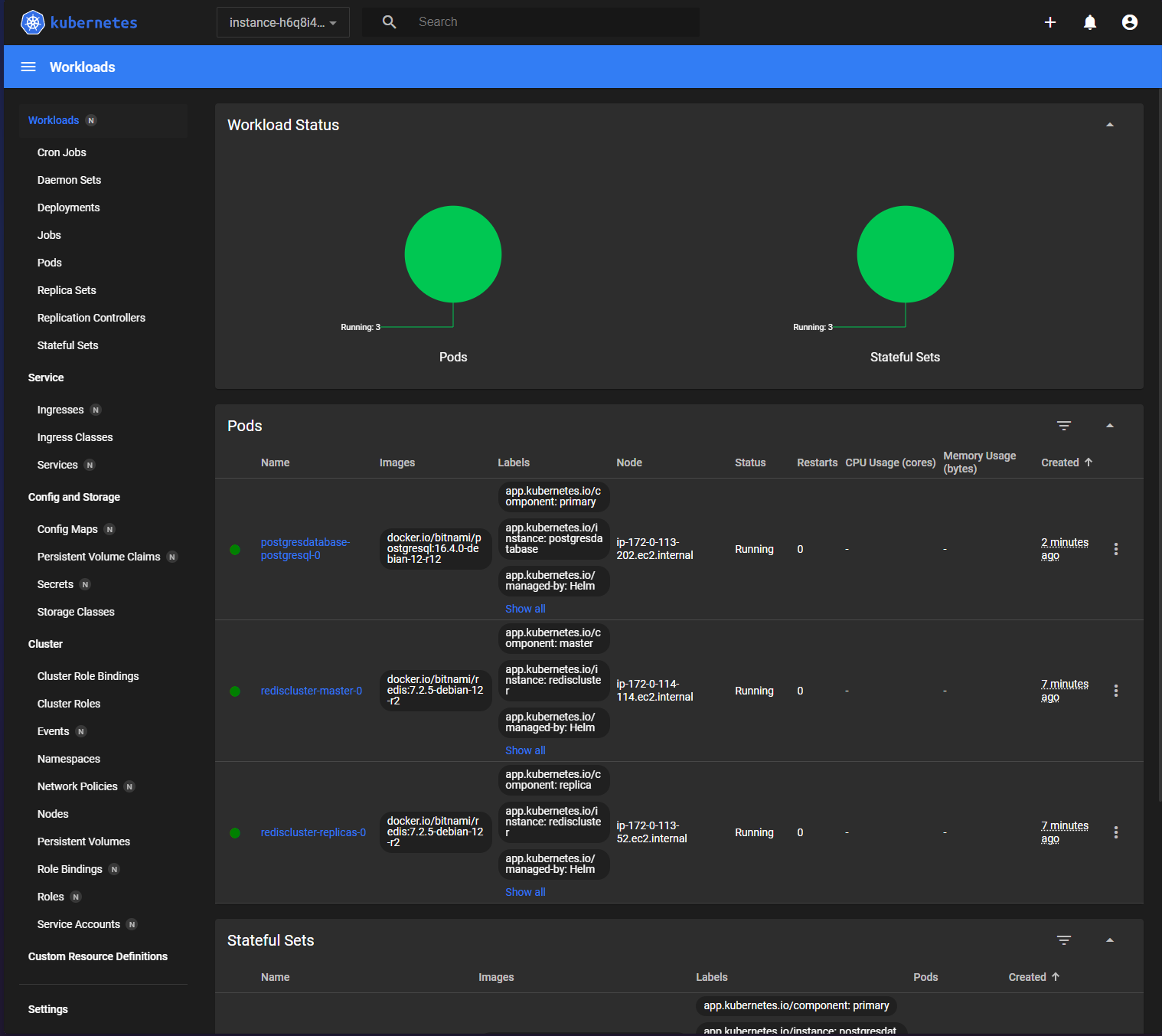1162x1036 pixels.
Task: Show all labels for rediscluster-master-0
Action: (x=525, y=750)
